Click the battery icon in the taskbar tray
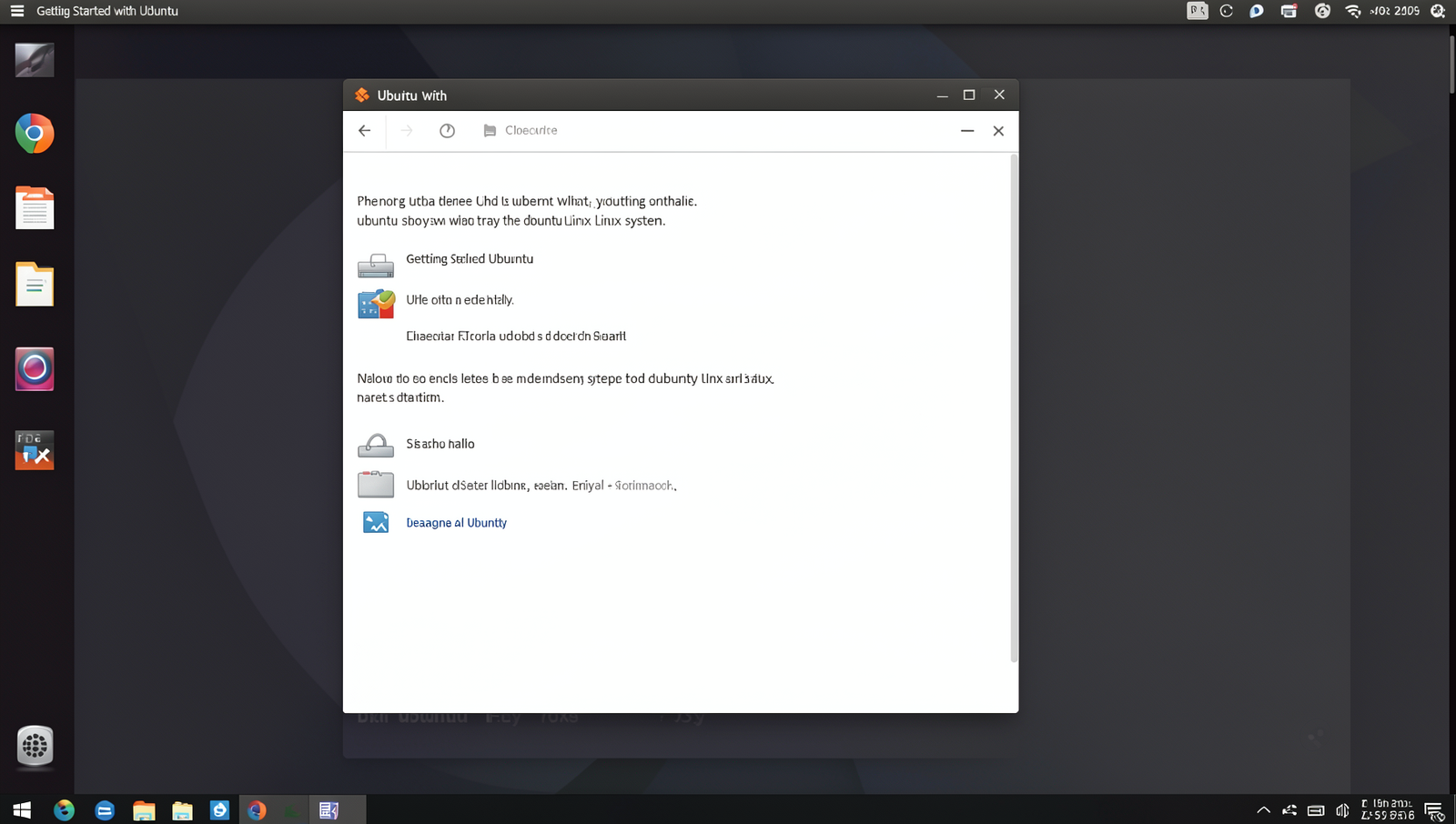Viewport: 1456px width, 824px height. click(x=1316, y=810)
